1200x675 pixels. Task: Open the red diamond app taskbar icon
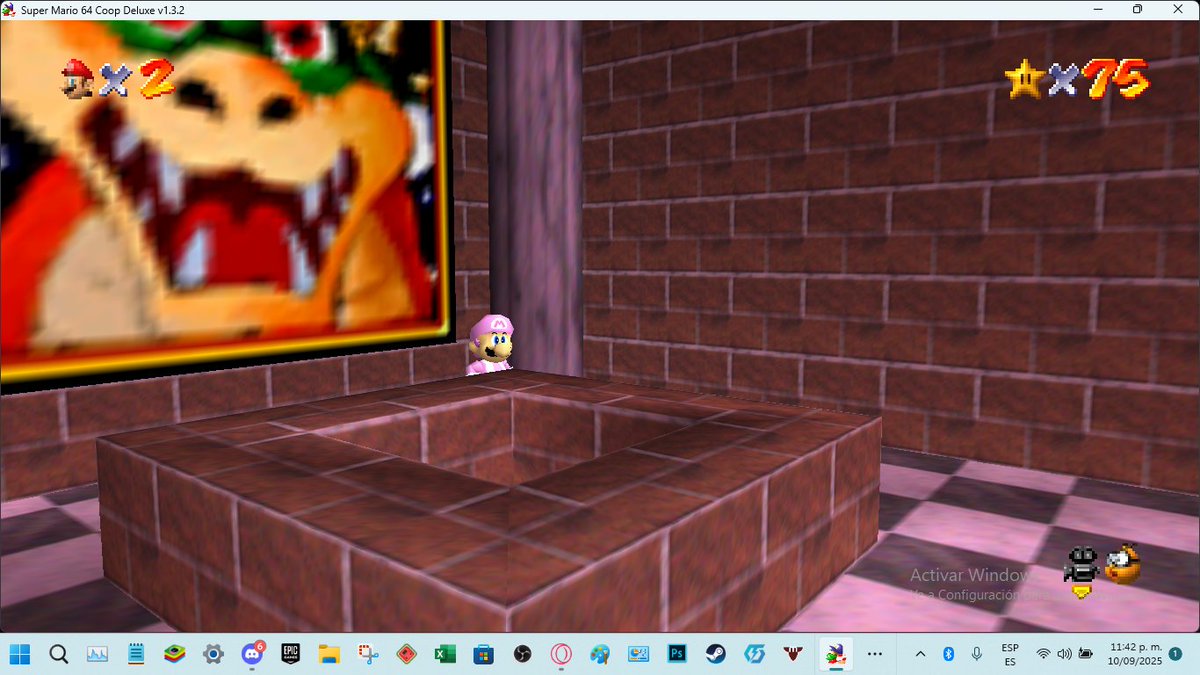(406, 655)
